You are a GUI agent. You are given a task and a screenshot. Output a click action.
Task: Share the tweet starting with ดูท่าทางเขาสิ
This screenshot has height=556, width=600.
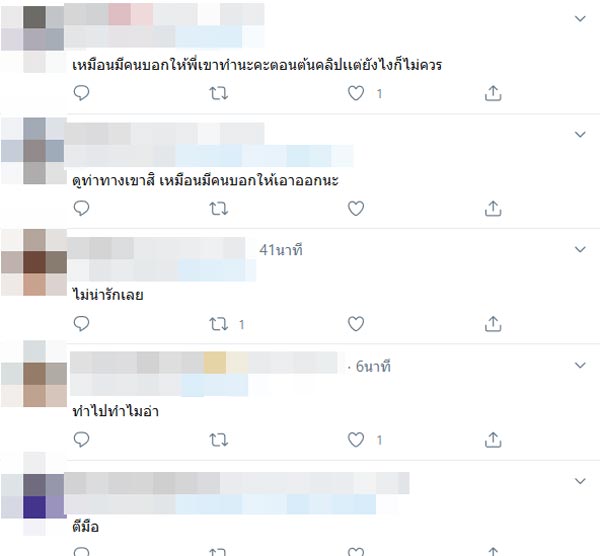(x=493, y=209)
